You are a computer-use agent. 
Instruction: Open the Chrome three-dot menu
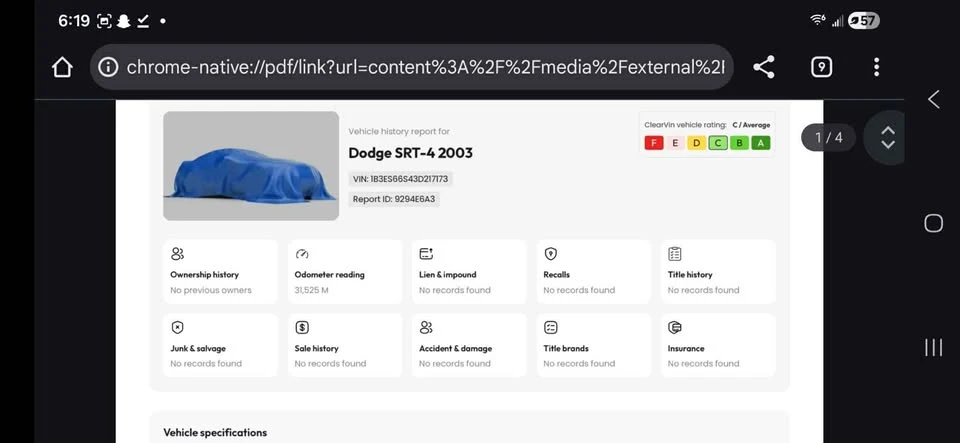click(x=877, y=67)
